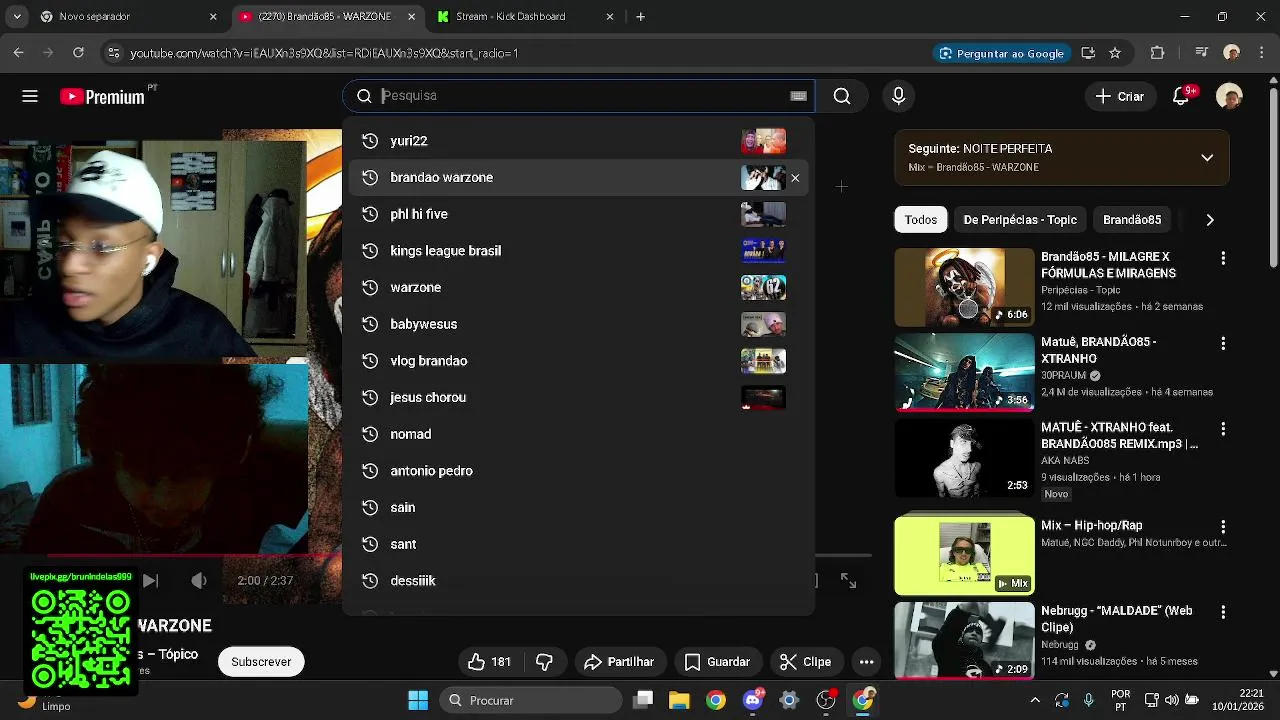The width and height of the screenshot is (1280, 720).
Task: Choose the 'kings league brasil' suggestion
Action: click(578, 251)
